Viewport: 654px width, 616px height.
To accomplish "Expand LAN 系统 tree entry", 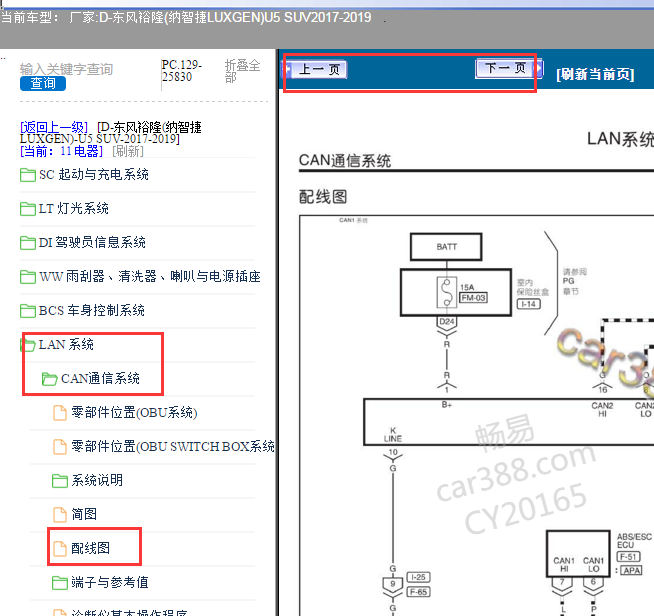I will coord(66,344).
